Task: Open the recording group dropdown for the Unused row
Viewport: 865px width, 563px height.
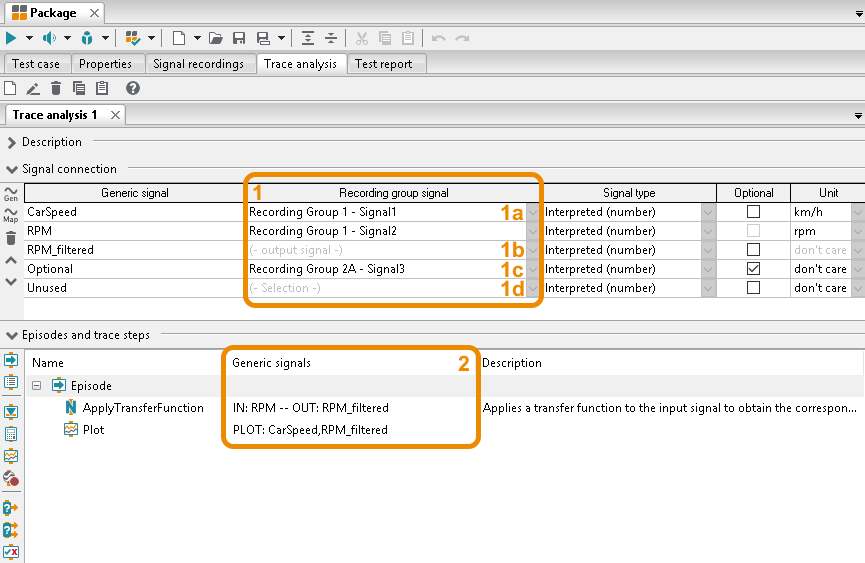Action: pos(532,288)
